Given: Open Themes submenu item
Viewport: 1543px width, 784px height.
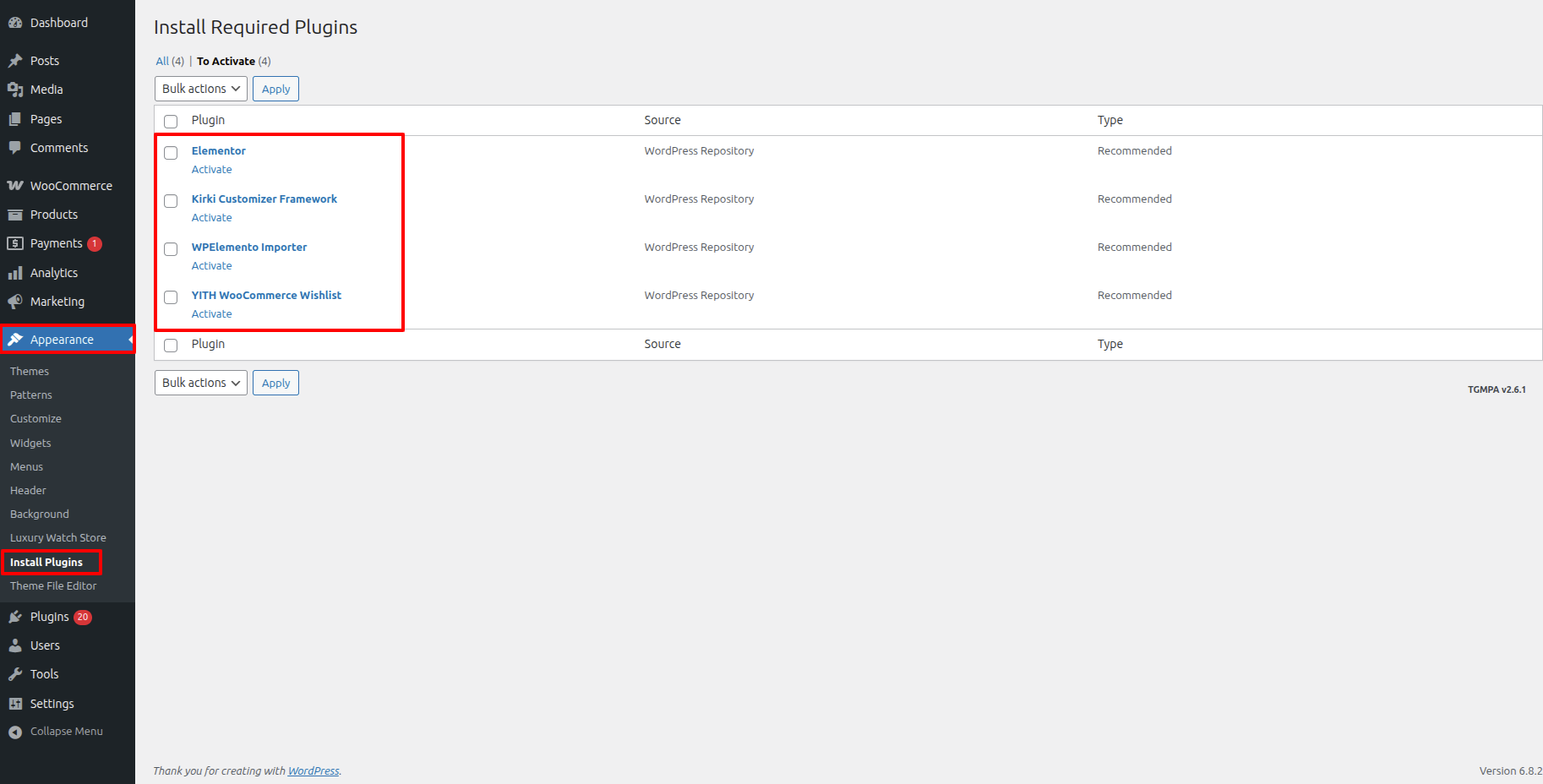Looking at the screenshot, I should coord(30,372).
